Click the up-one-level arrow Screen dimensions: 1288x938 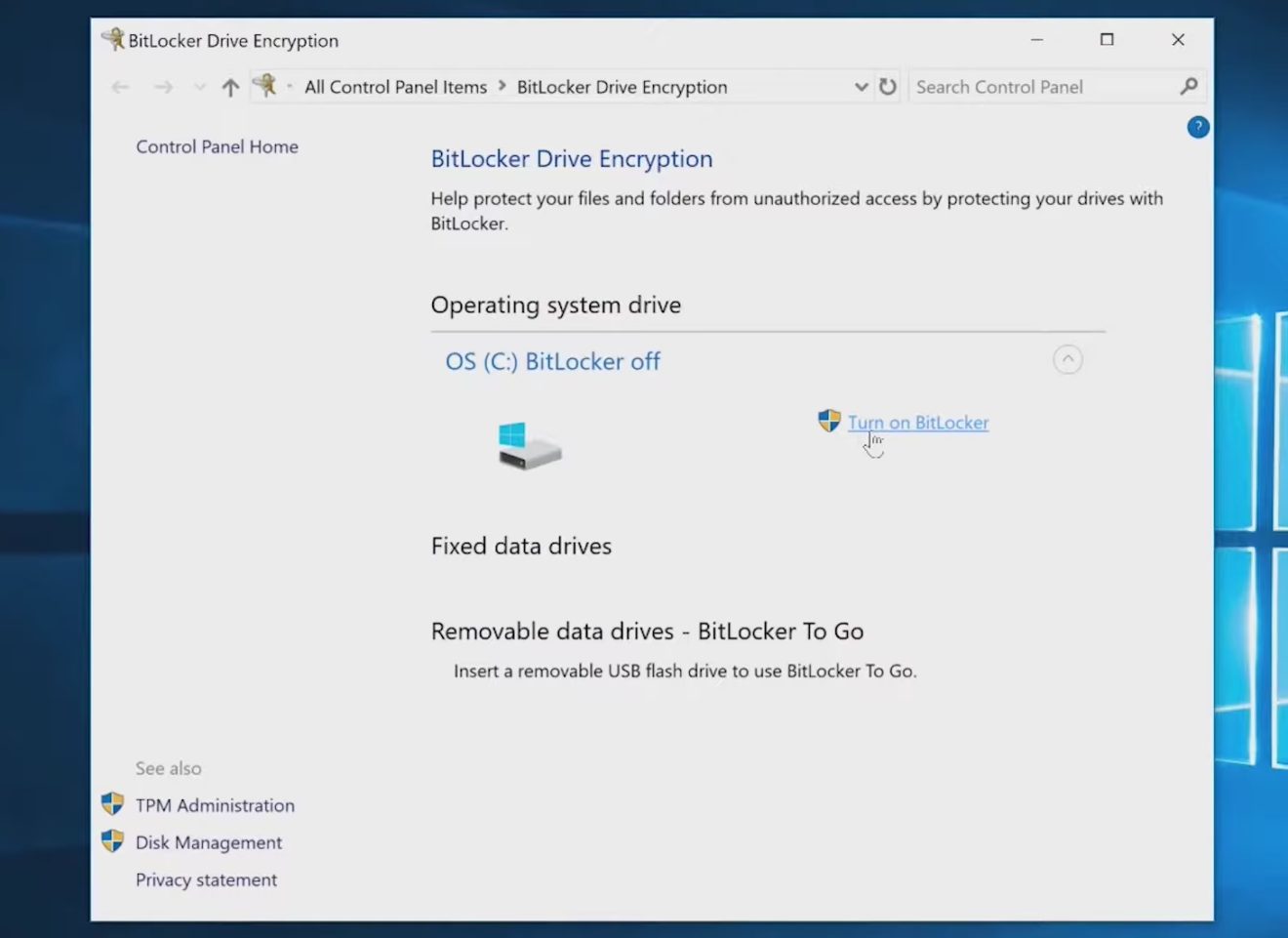pyautogui.click(x=230, y=87)
